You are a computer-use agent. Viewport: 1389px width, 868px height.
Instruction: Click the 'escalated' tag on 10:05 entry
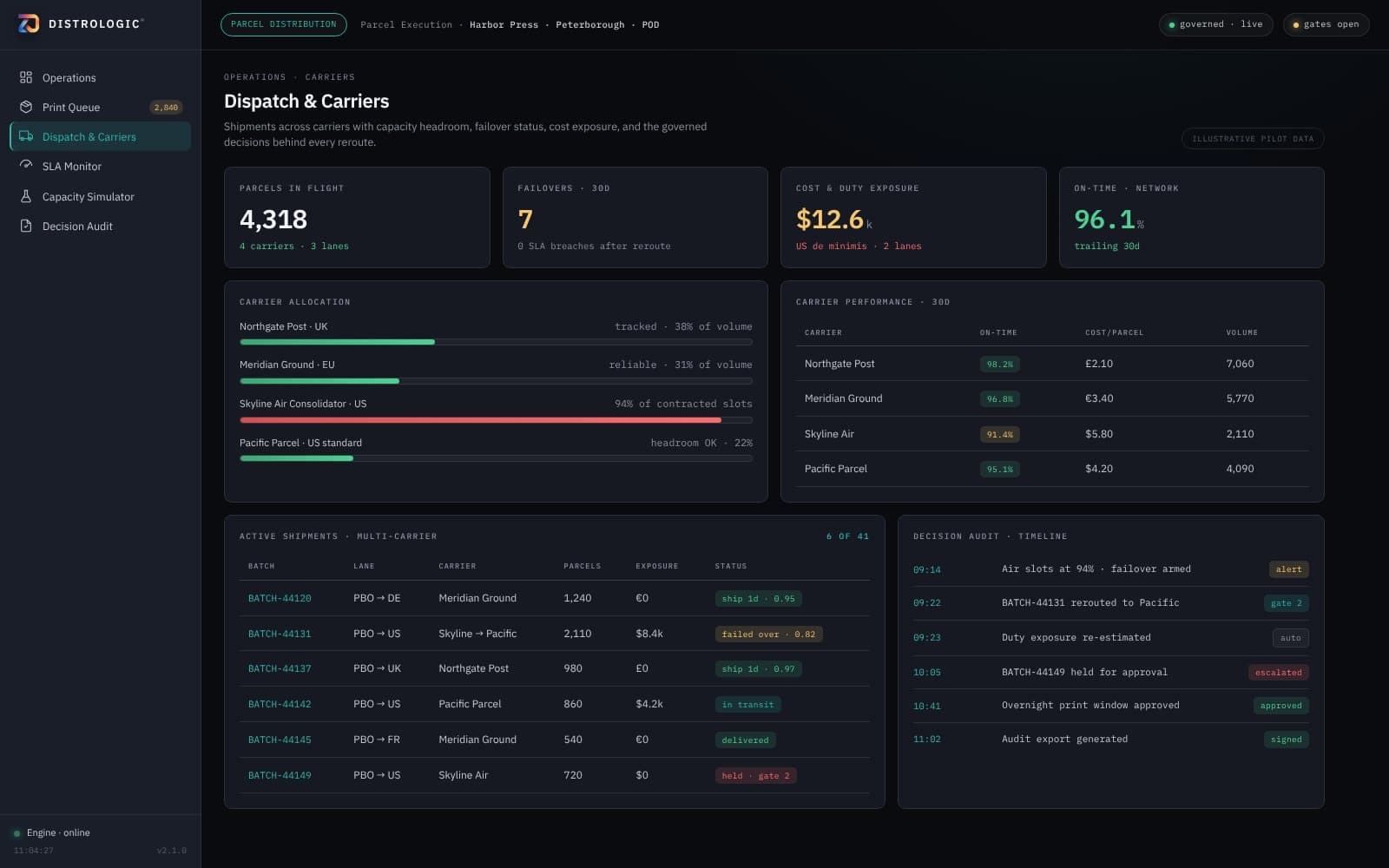pos(1278,672)
